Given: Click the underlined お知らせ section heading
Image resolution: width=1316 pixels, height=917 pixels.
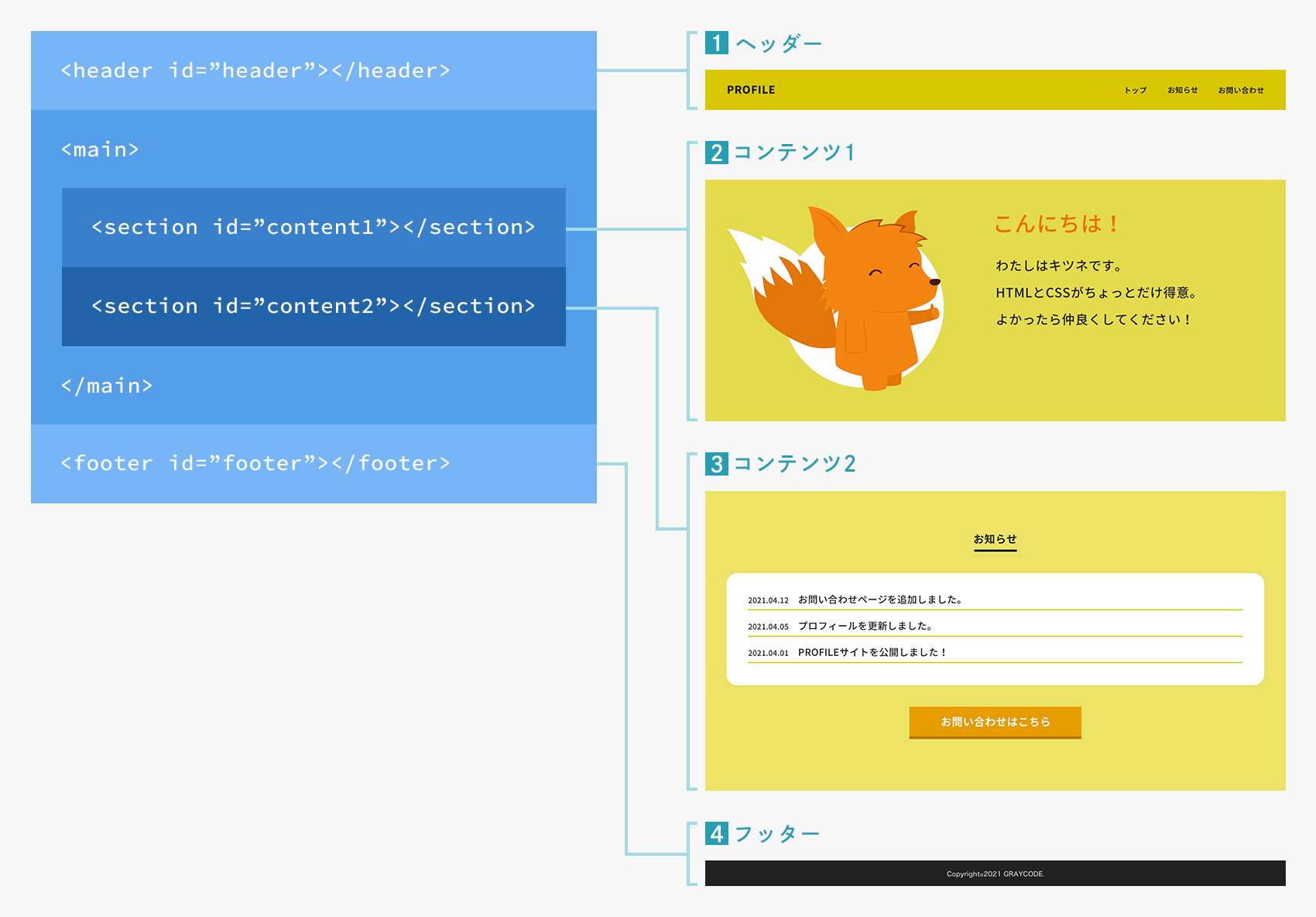Looking at the screenshot, I should [995, 540].
